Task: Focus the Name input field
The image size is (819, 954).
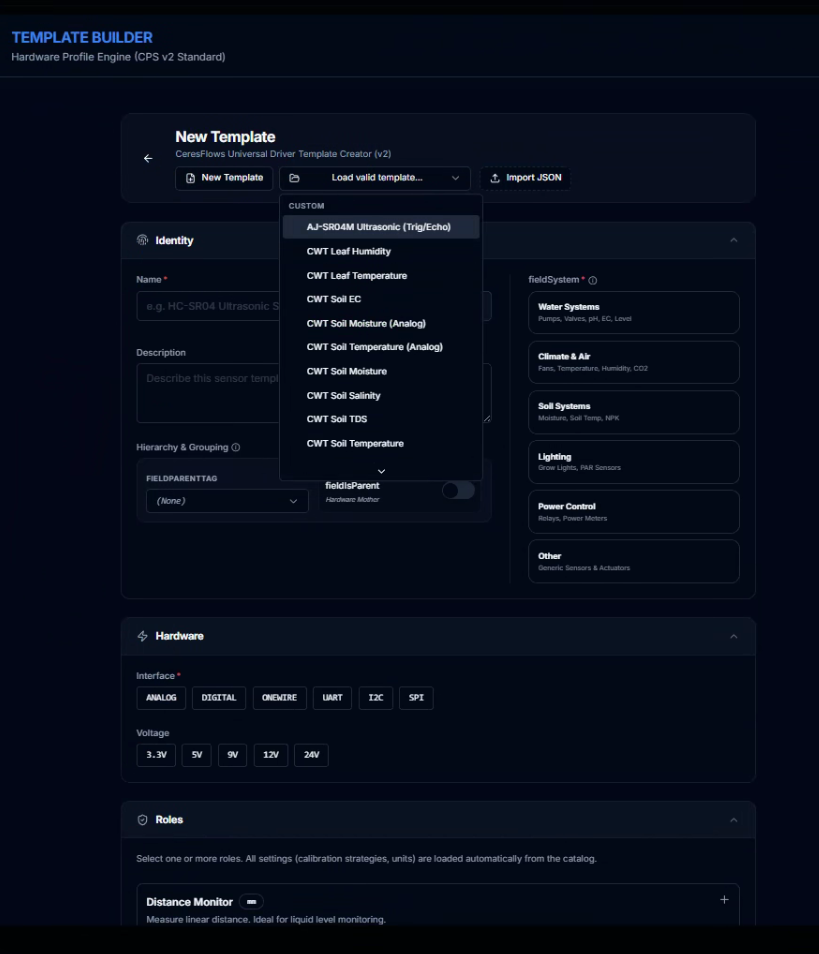Action: point(314,306)
